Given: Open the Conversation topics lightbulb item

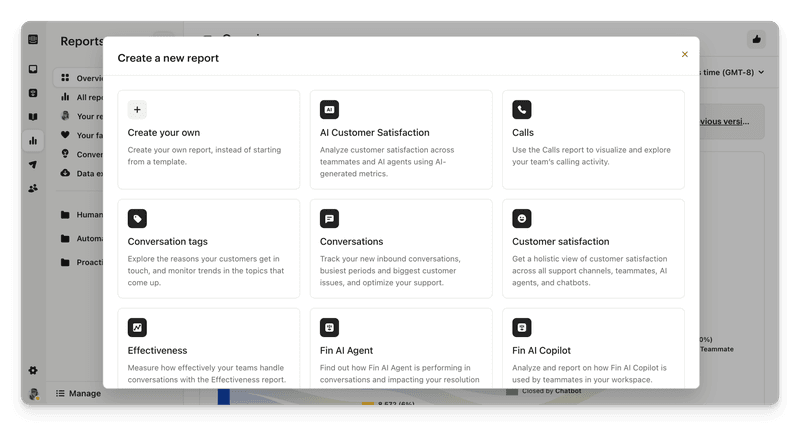Looking at the screenshot, I should coord(81,154).
